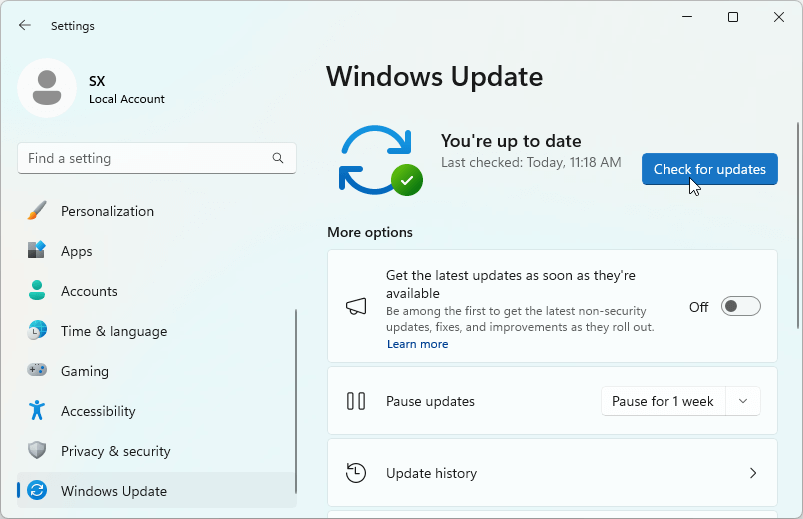Click the search magnifier icon
The height and width of the screenshot is (519, 803).
(x=278, y=158)
